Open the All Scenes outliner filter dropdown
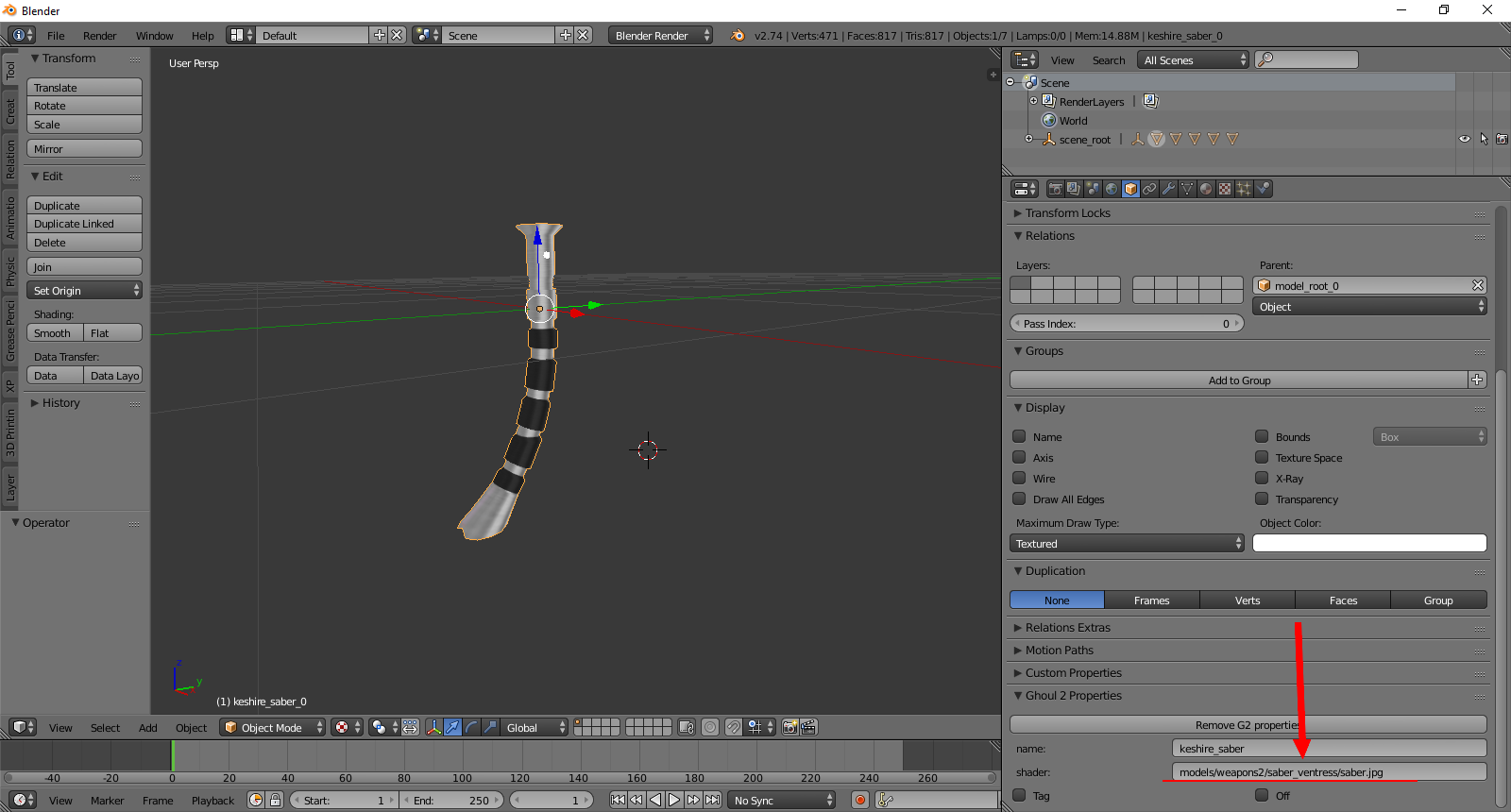The height and width of the screenshot is (812, 1511). (1194, 59)
